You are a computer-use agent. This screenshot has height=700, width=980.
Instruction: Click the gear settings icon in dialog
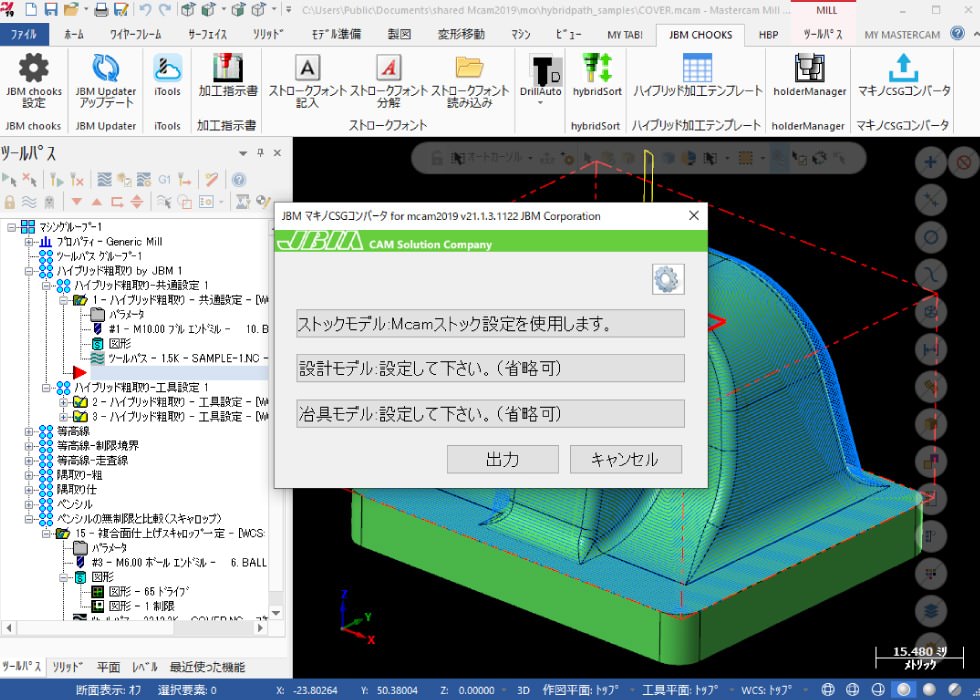point(667,279)
